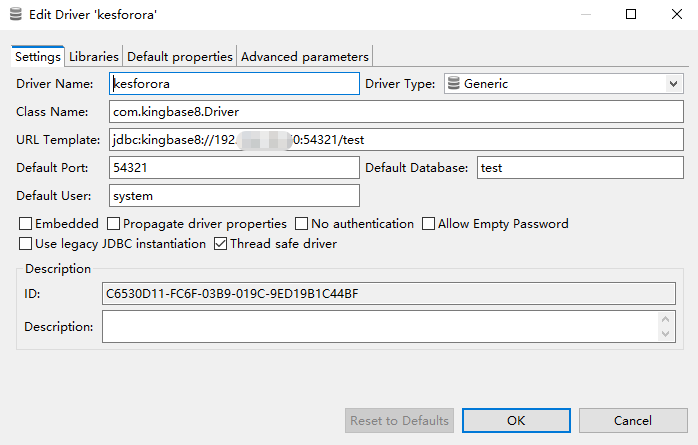This screenshot has width=698, height=445.
Task: Click the Cancel button
Action: (x=632, y=420)
